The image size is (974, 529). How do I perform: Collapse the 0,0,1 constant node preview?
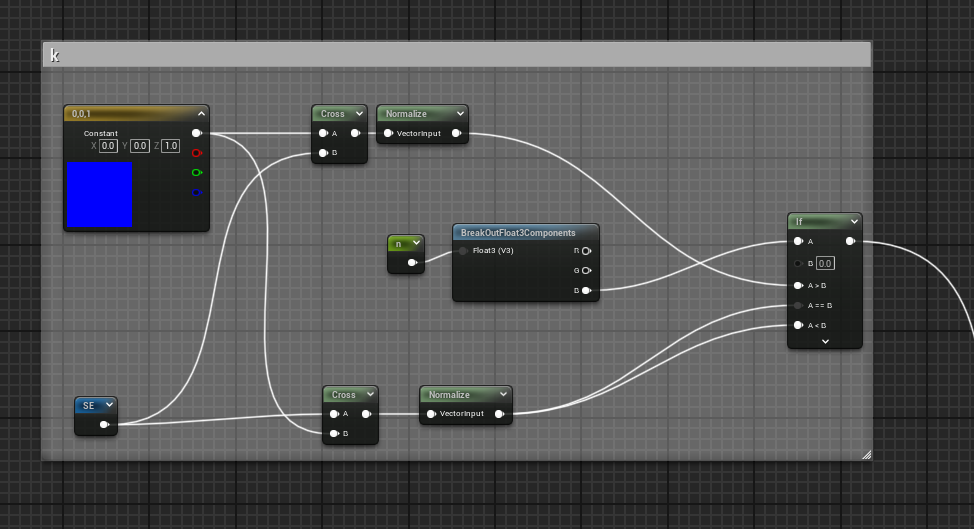(201, 114)
